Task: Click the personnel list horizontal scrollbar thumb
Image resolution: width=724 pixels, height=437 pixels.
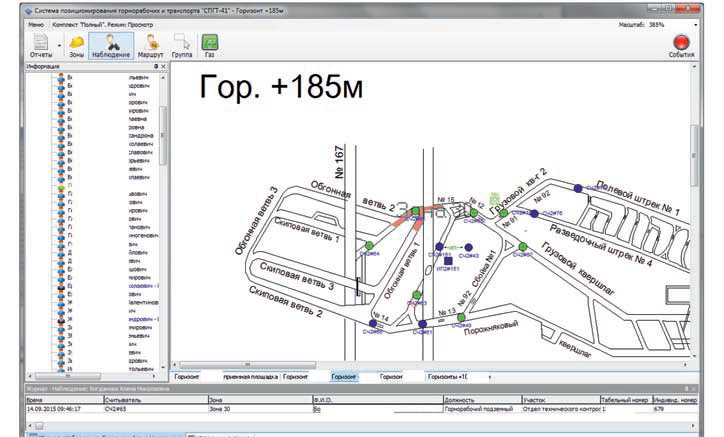Action: tap(68, 376)
